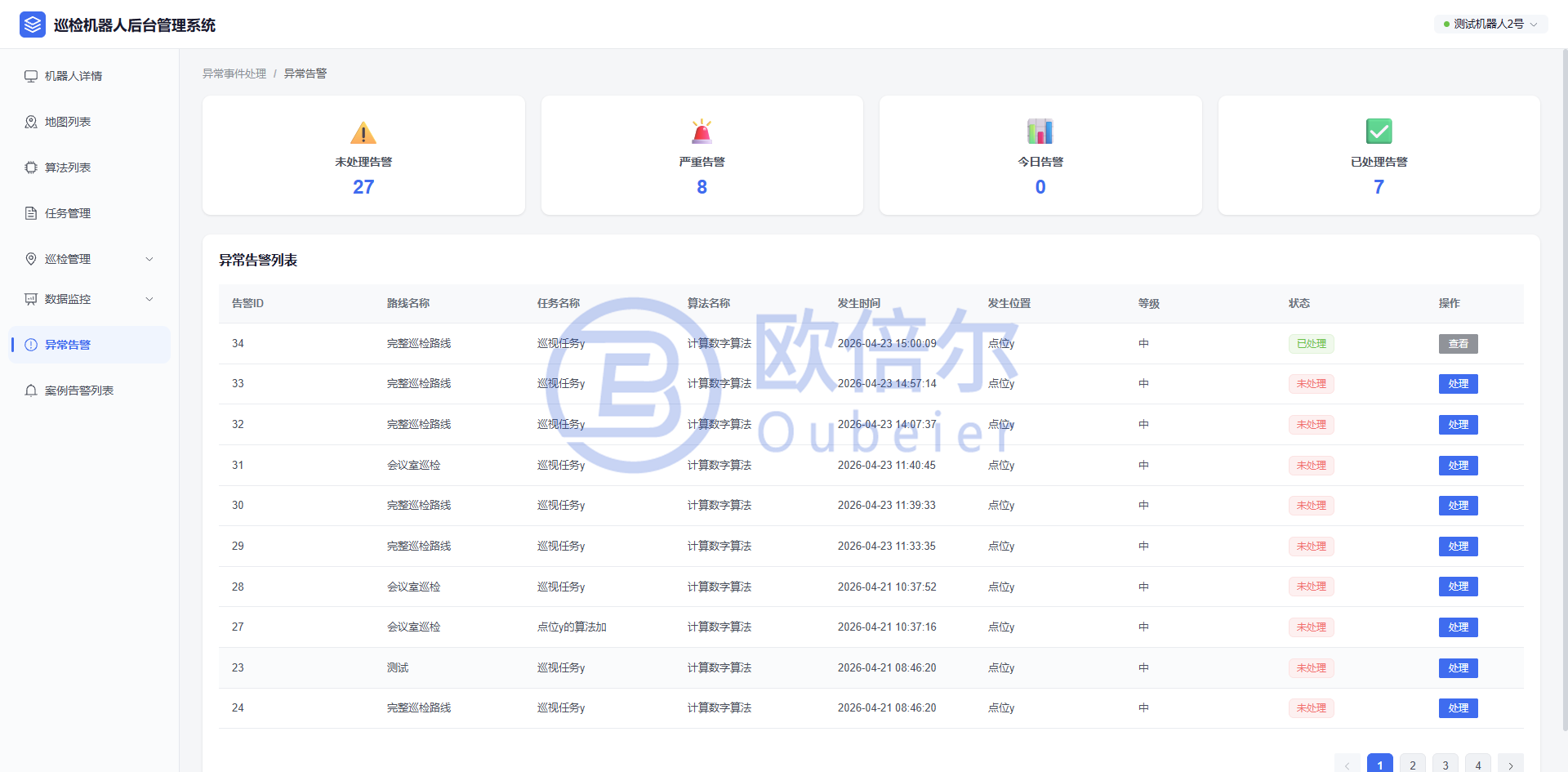Viewport: 1568px width, 772px height.
Task: Select 异常告警 in sidebar
Action: coord(90,345)
